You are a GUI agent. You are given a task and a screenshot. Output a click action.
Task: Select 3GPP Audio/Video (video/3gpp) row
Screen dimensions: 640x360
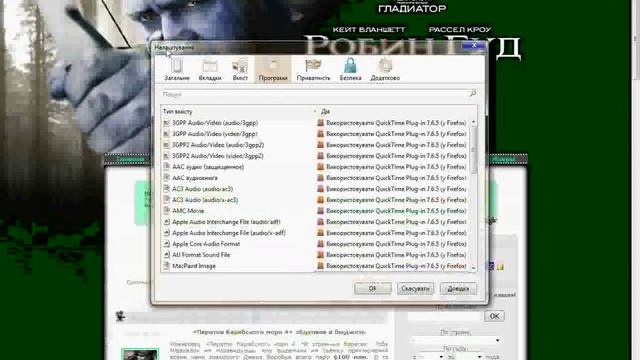(315, 134)
